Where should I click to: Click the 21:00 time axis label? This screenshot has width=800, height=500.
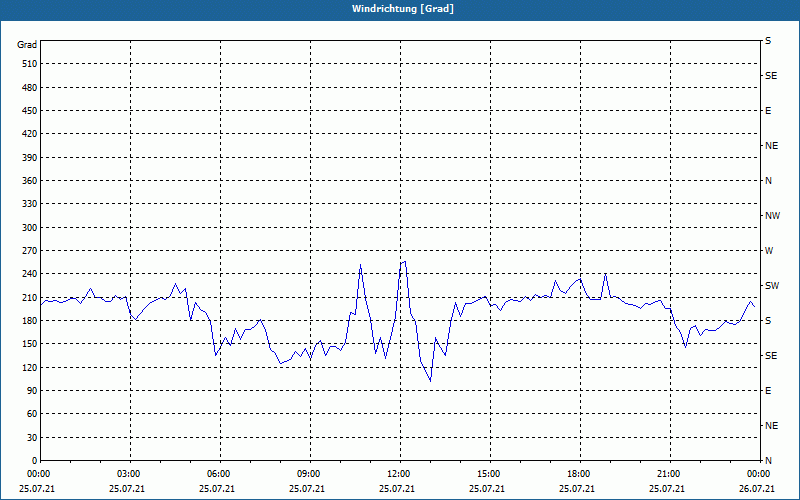click(666, 474)
